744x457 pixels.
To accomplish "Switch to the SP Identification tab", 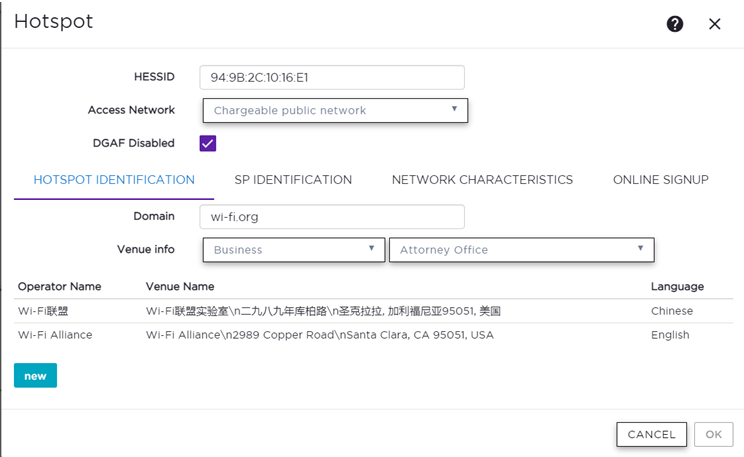I will pyautogui.click(x=293, y=180).
